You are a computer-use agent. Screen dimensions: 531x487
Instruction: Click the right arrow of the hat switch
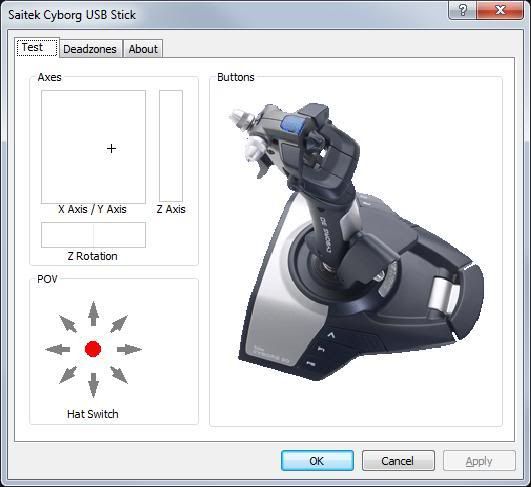129,349
